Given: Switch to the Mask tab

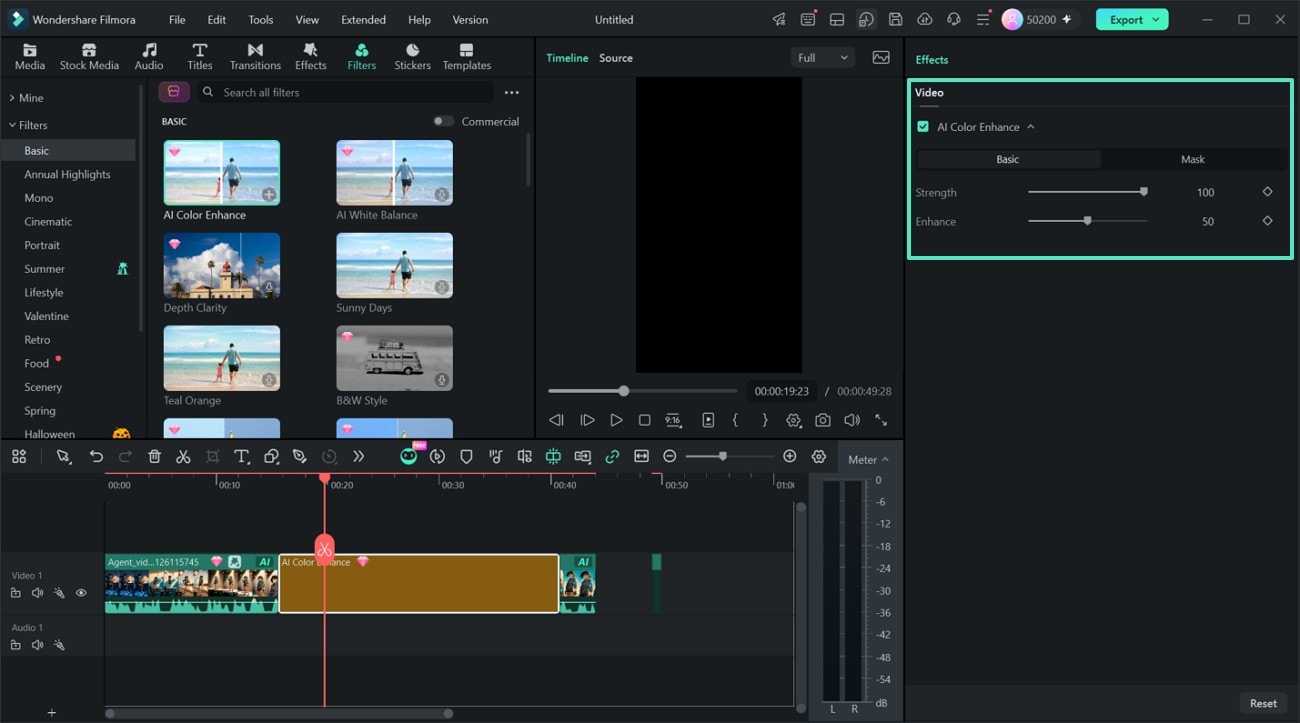Looking at the screenshot, I should tap(1193, 159).
